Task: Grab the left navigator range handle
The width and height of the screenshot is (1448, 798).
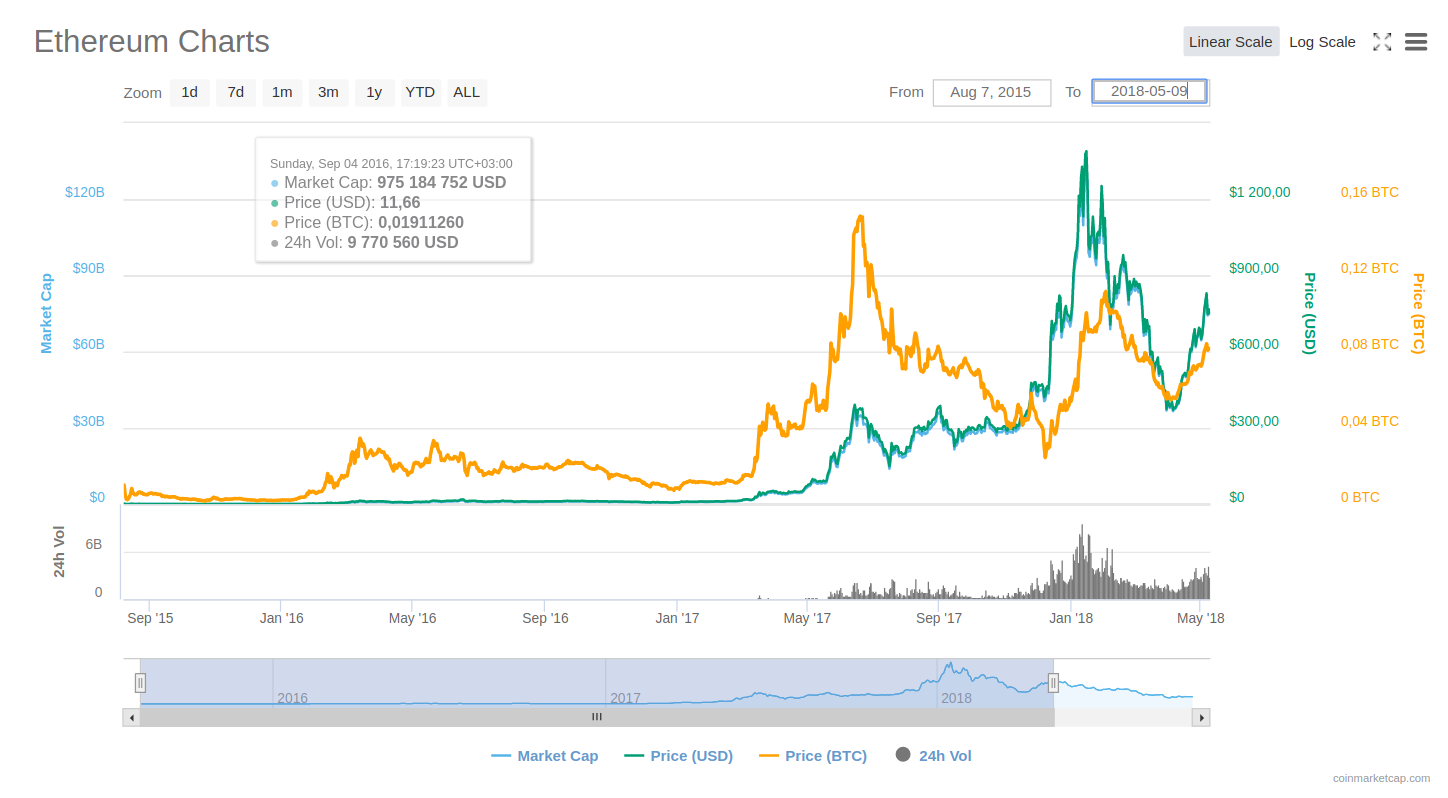Action: click(140, 683)
